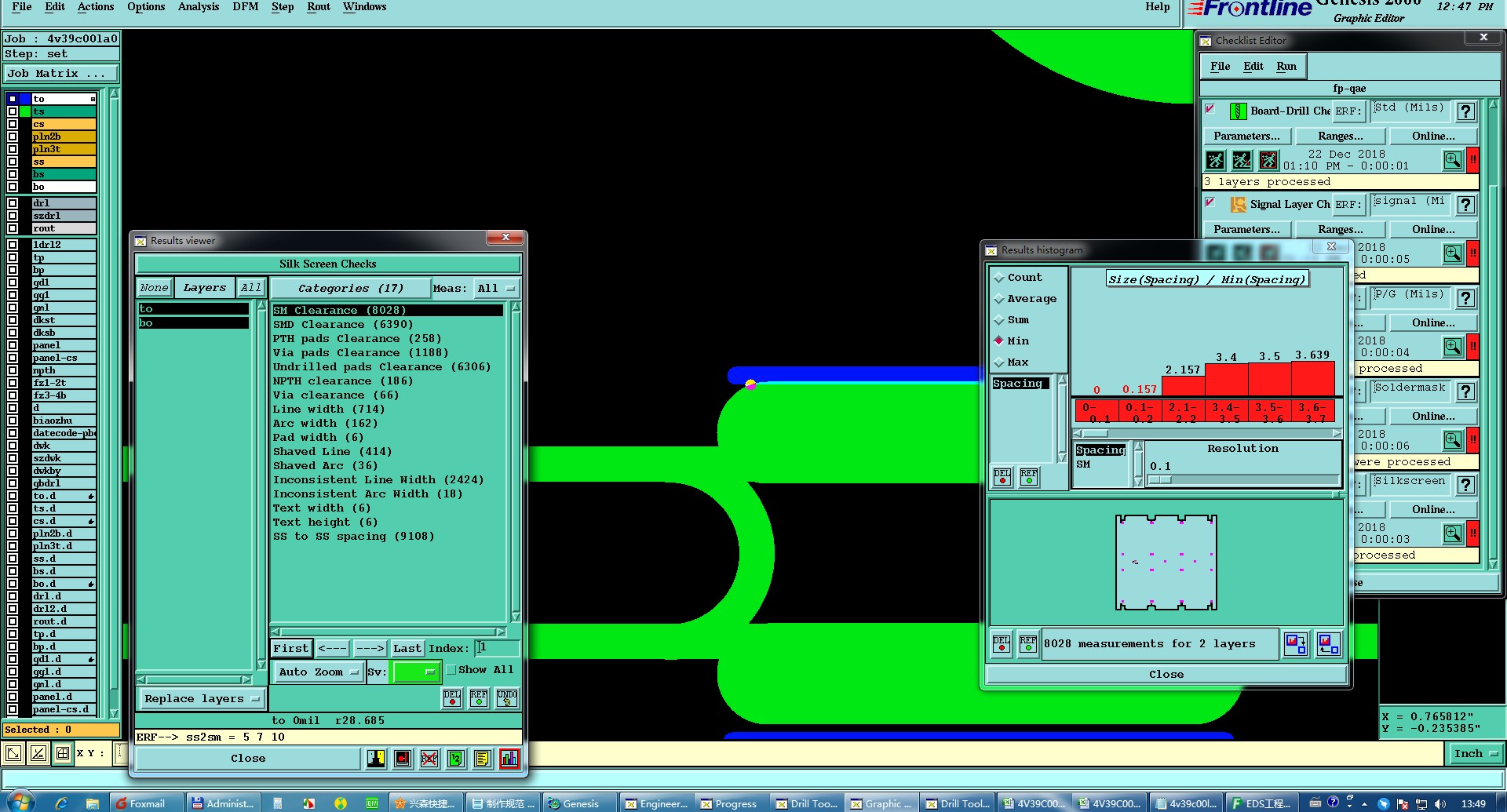Click UNDO icon in Results viewer
Viewport: 1507px width, 812px height.
pyautogui.click(x=507, y=697)
